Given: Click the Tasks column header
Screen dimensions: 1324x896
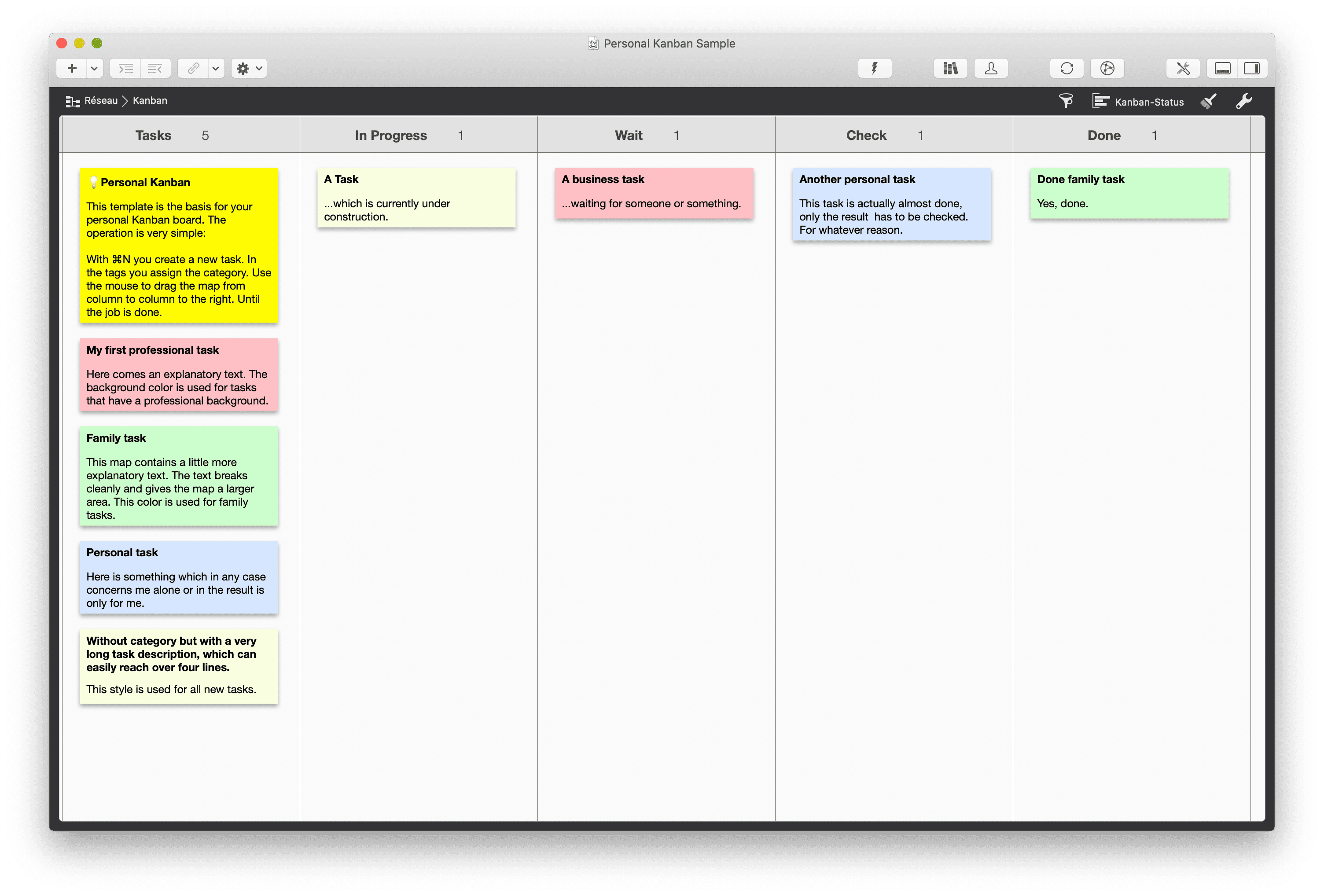Looking at the screenshot, I should (x=154, y=135).
